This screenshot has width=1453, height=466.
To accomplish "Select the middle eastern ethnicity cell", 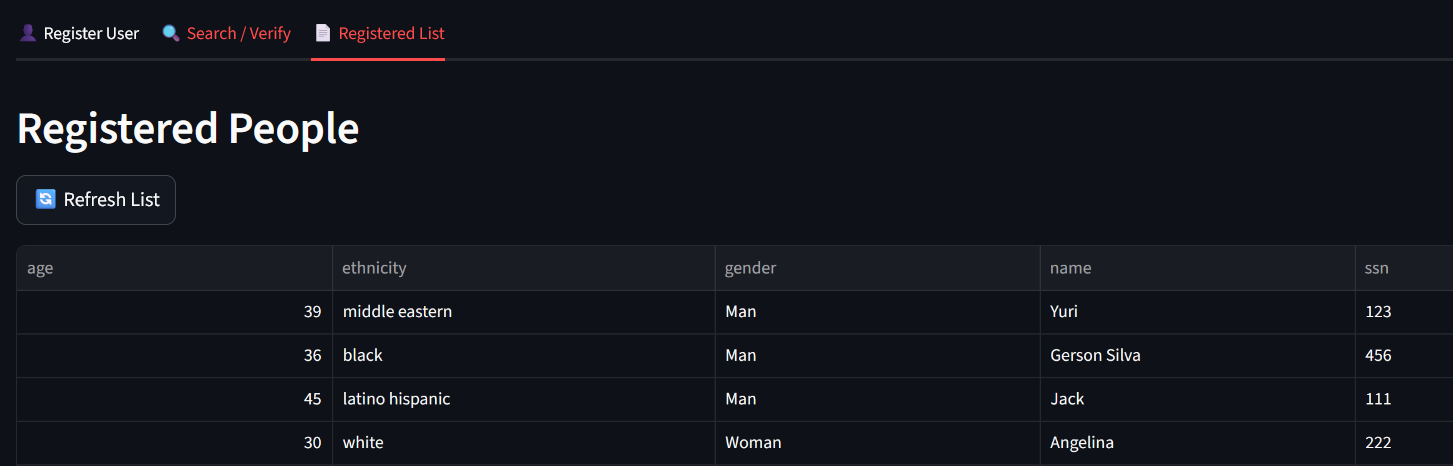I will (x=397, y=312).
